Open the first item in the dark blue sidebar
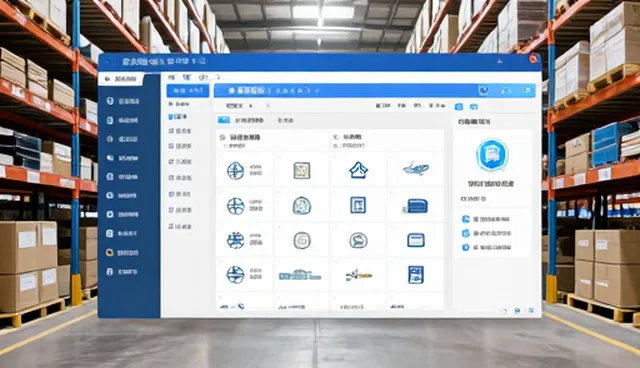This screenshot has width=640, height=368. 123,101
